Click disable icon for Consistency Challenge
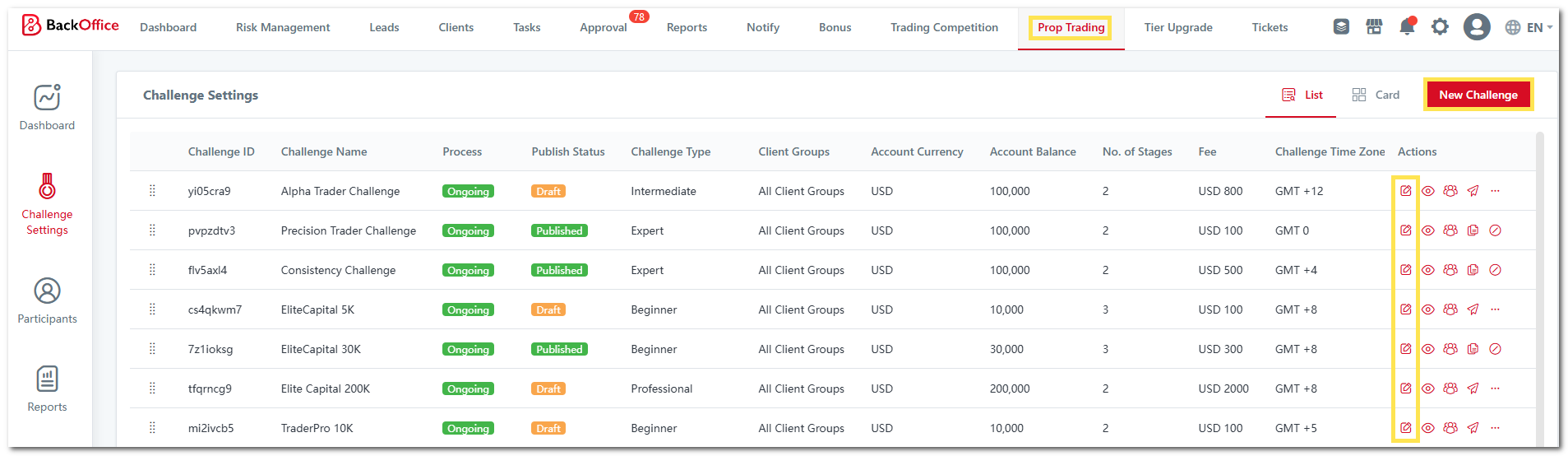 1495,270
